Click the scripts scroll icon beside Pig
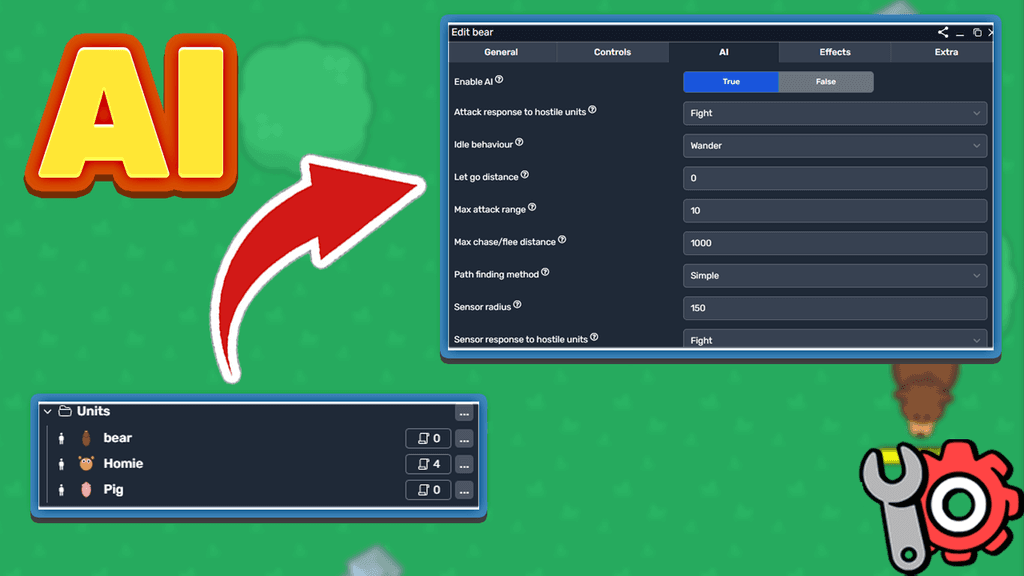The image size is (1024, 576). (427, 490)
